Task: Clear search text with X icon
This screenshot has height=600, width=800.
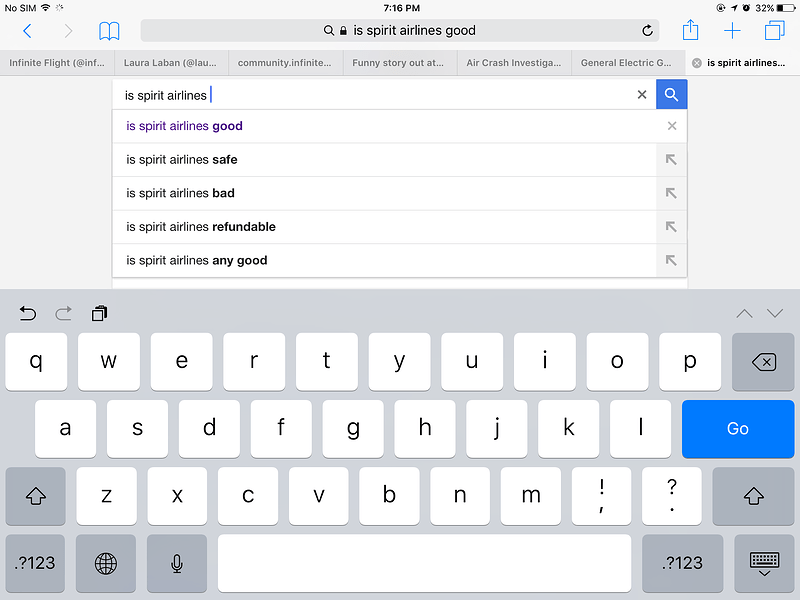Action: 642,95
